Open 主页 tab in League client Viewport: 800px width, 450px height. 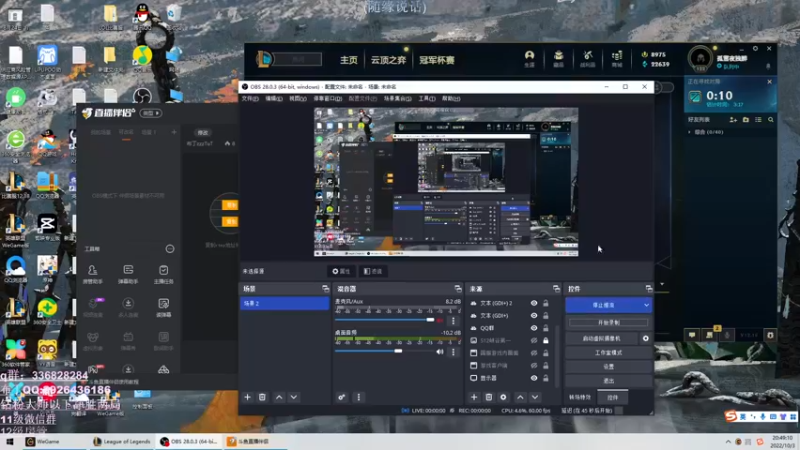[349, 60]
